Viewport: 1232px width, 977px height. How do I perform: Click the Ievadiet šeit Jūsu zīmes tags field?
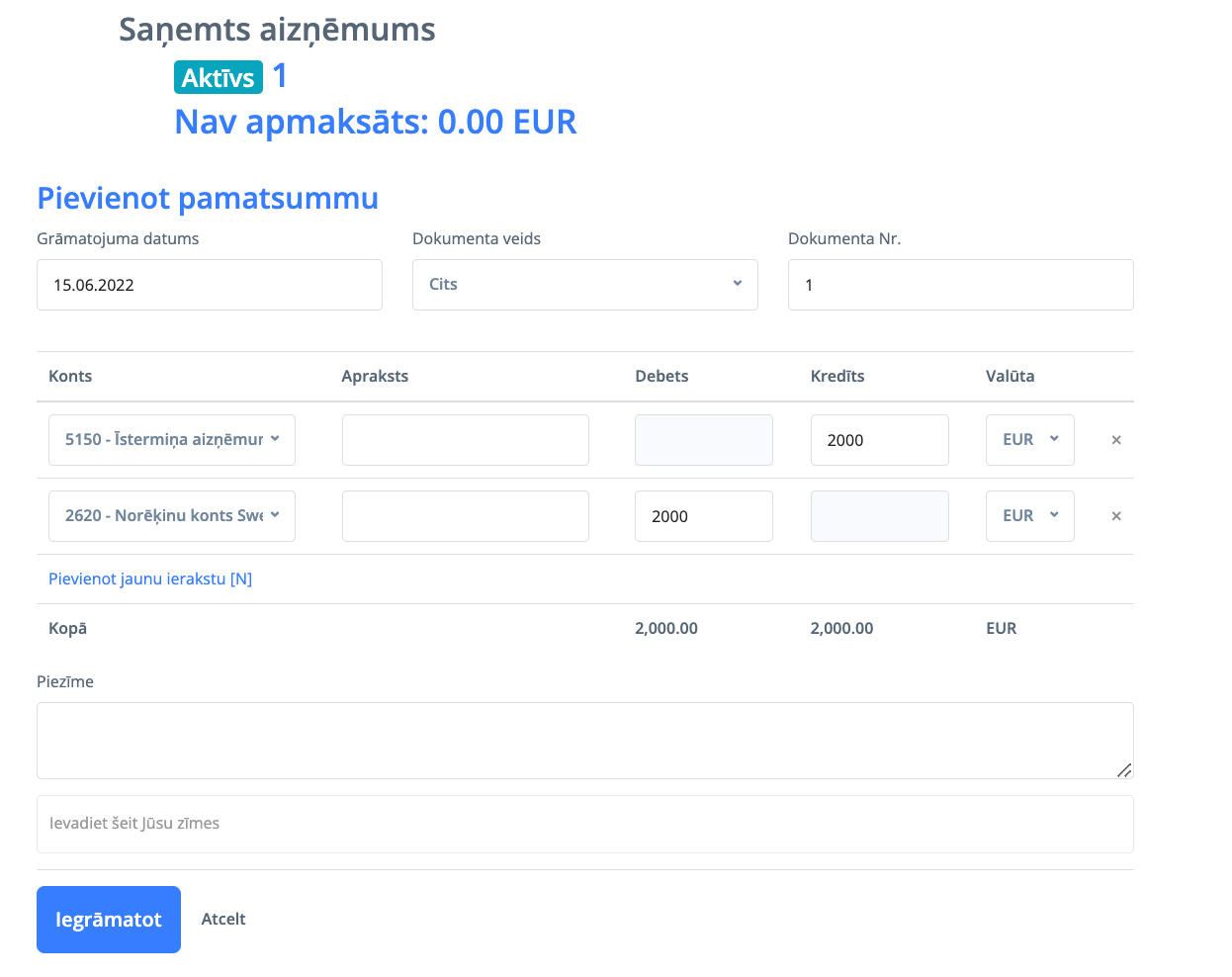click(x=585, y=824)
